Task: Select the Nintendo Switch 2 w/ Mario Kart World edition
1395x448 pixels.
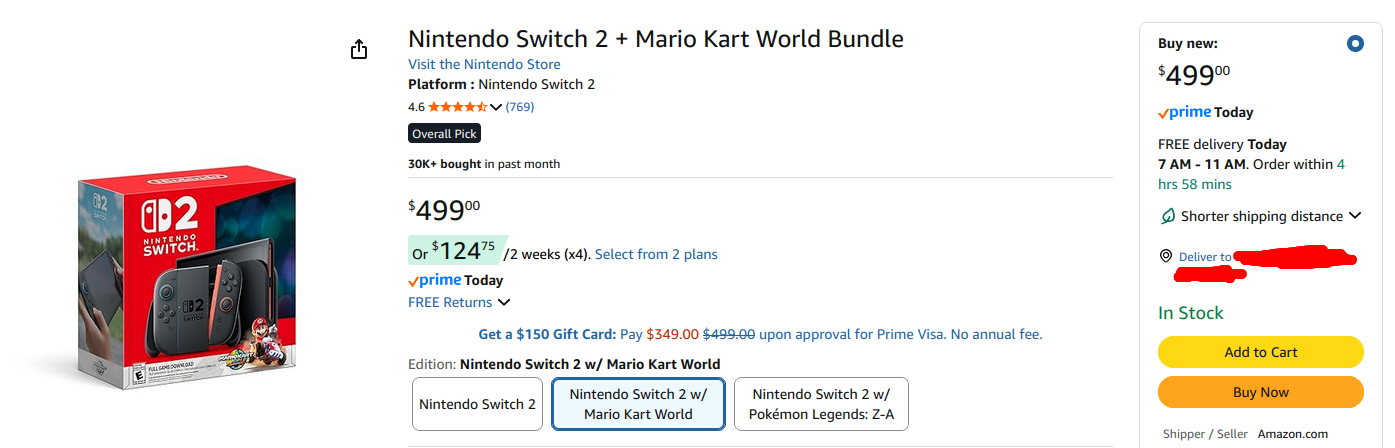Action: click(638, 404)
